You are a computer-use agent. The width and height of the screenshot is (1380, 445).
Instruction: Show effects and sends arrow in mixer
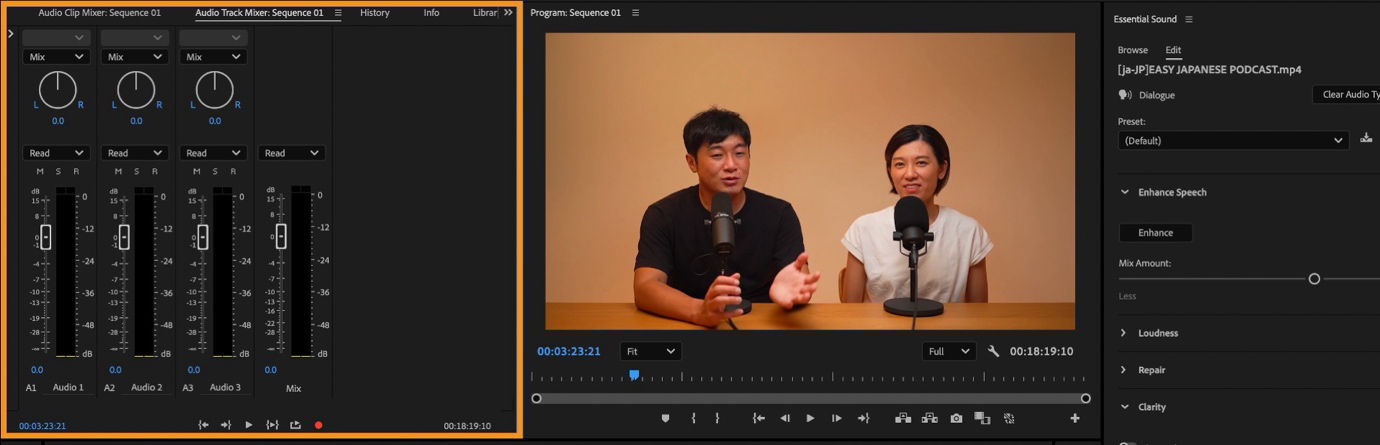click(10, 34)
